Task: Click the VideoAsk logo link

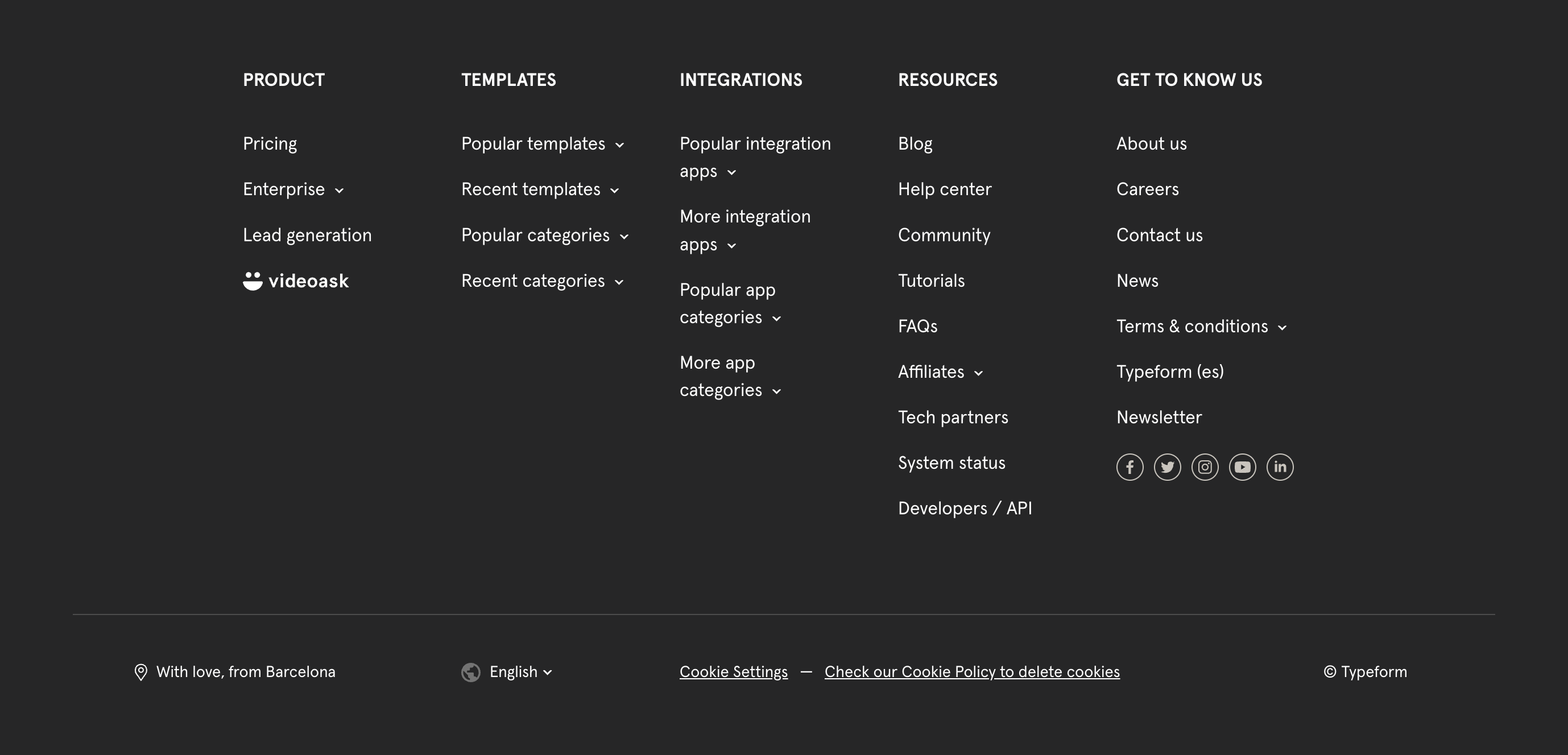Action: 296,280
